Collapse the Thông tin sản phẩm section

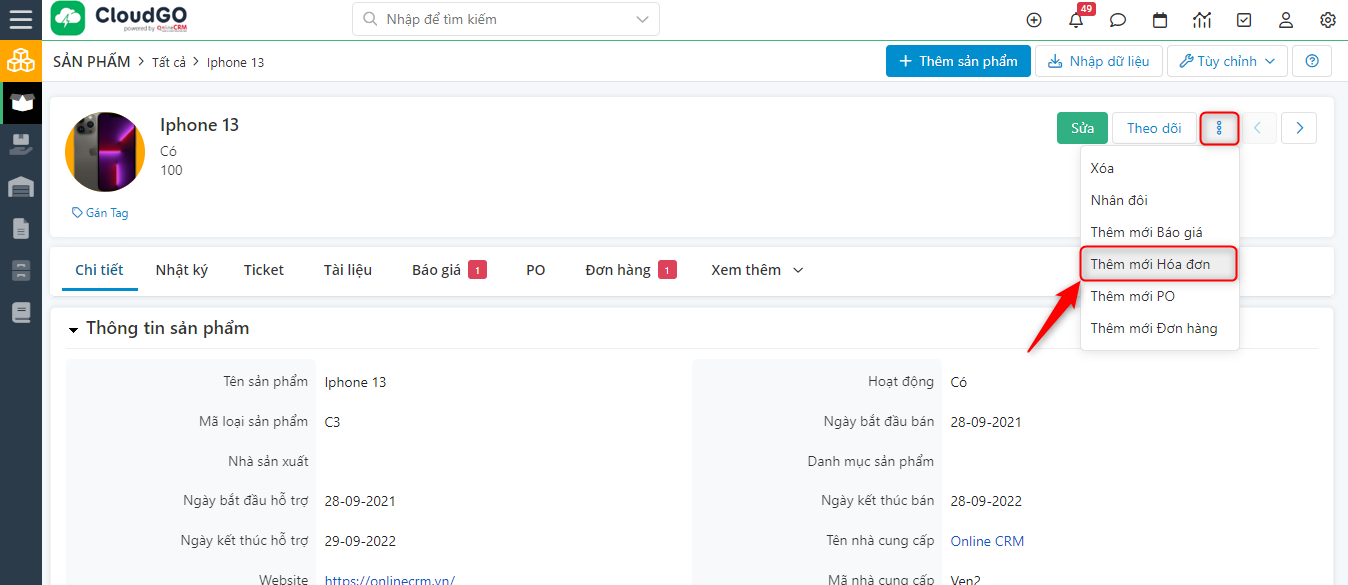tap(74, 329)
